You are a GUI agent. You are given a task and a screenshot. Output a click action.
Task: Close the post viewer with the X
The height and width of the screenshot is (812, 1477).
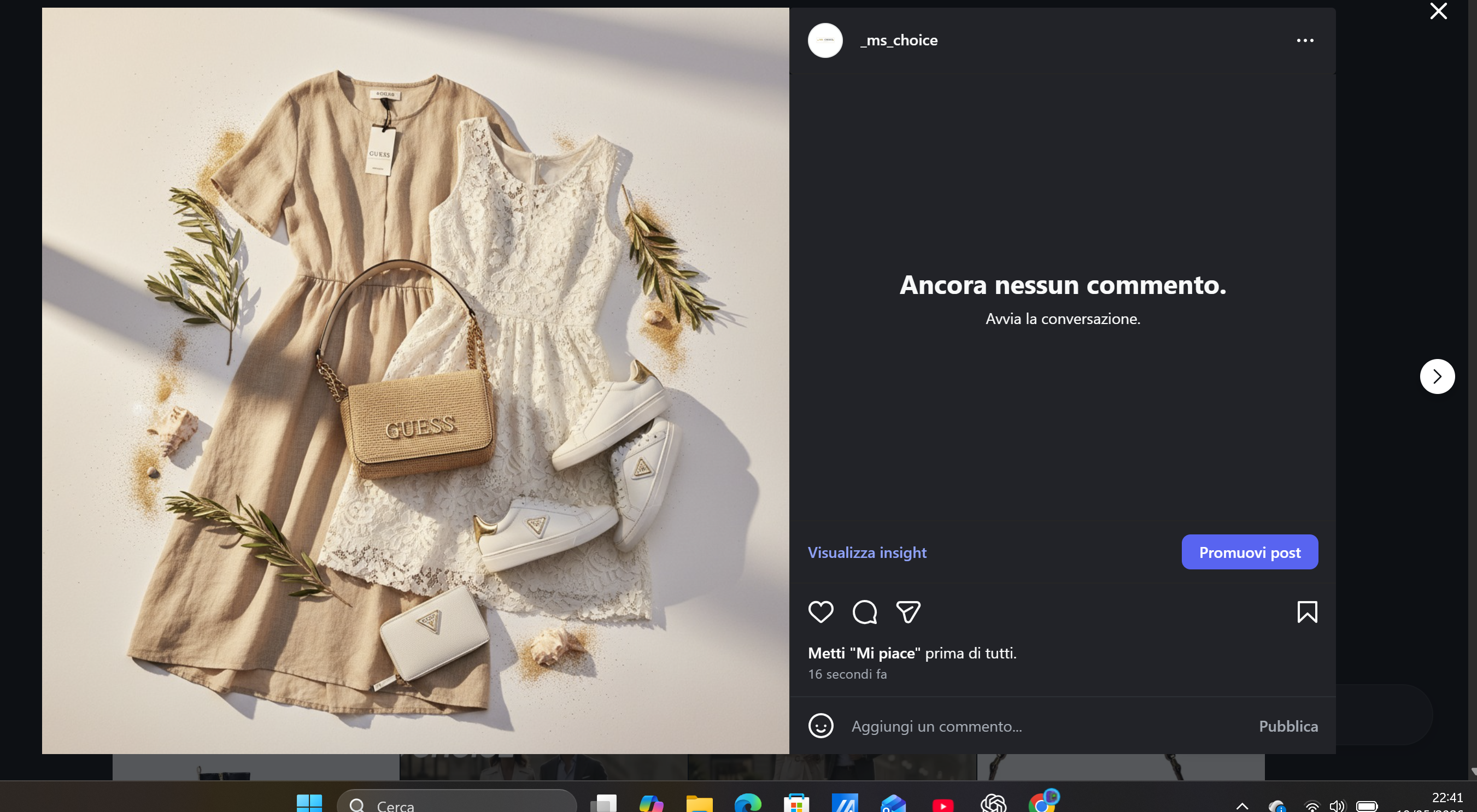point(1438,11)
